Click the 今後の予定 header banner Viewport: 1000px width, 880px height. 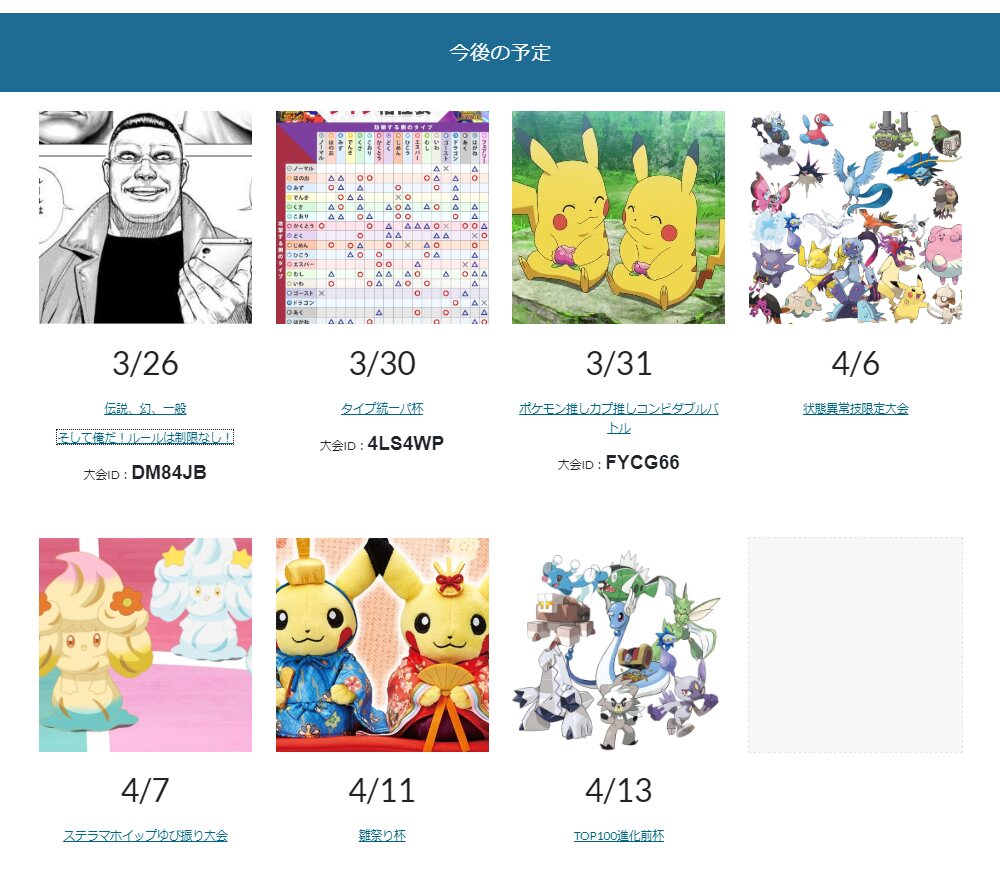tap(500, 52)
